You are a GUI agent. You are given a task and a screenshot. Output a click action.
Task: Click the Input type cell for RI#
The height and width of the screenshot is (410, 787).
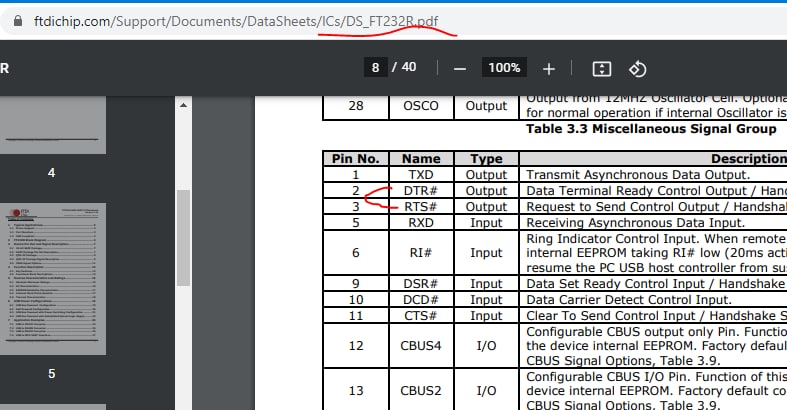(x=486, y=252)
